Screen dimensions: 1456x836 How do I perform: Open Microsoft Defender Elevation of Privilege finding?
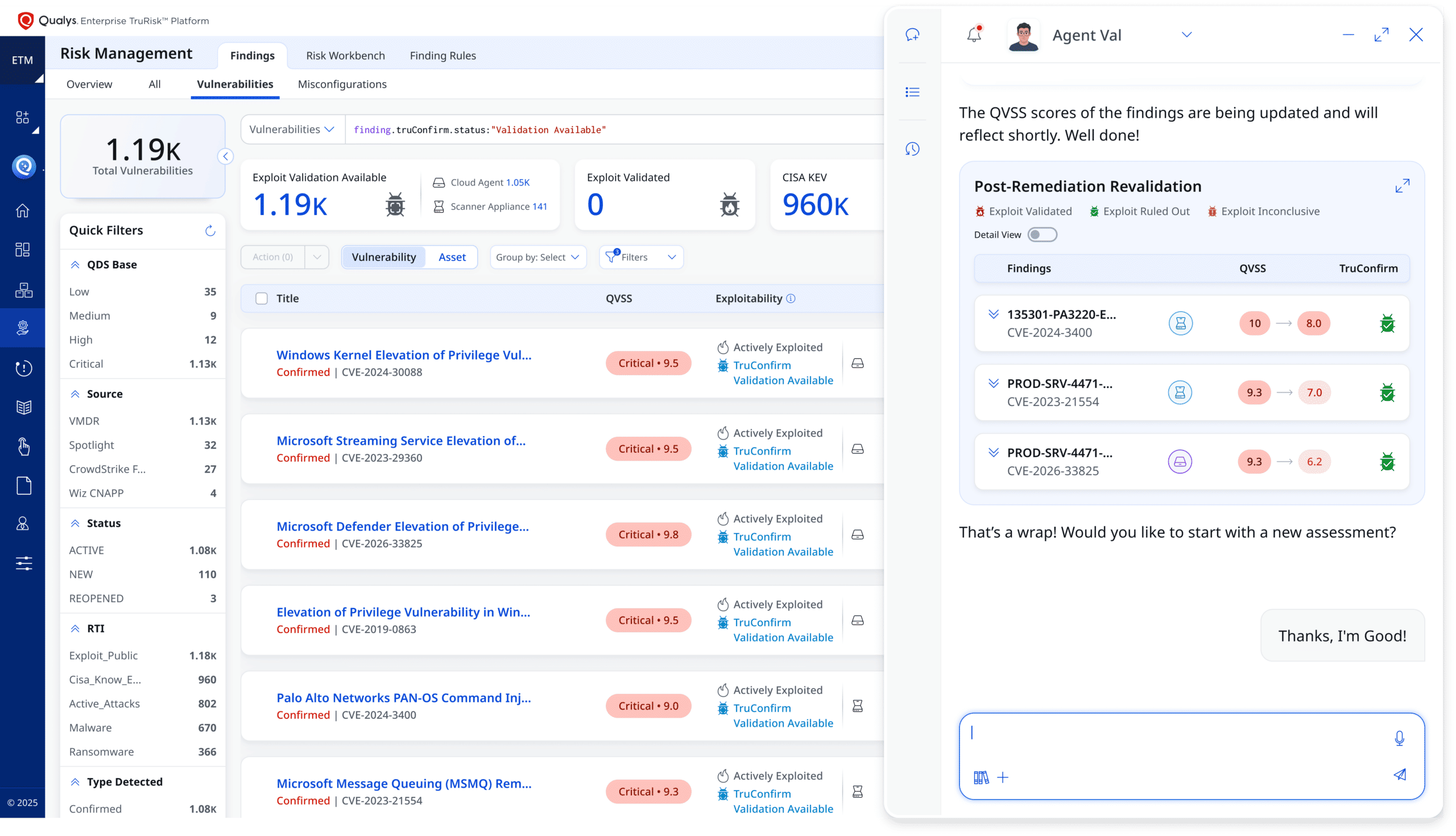pos(403,526)
